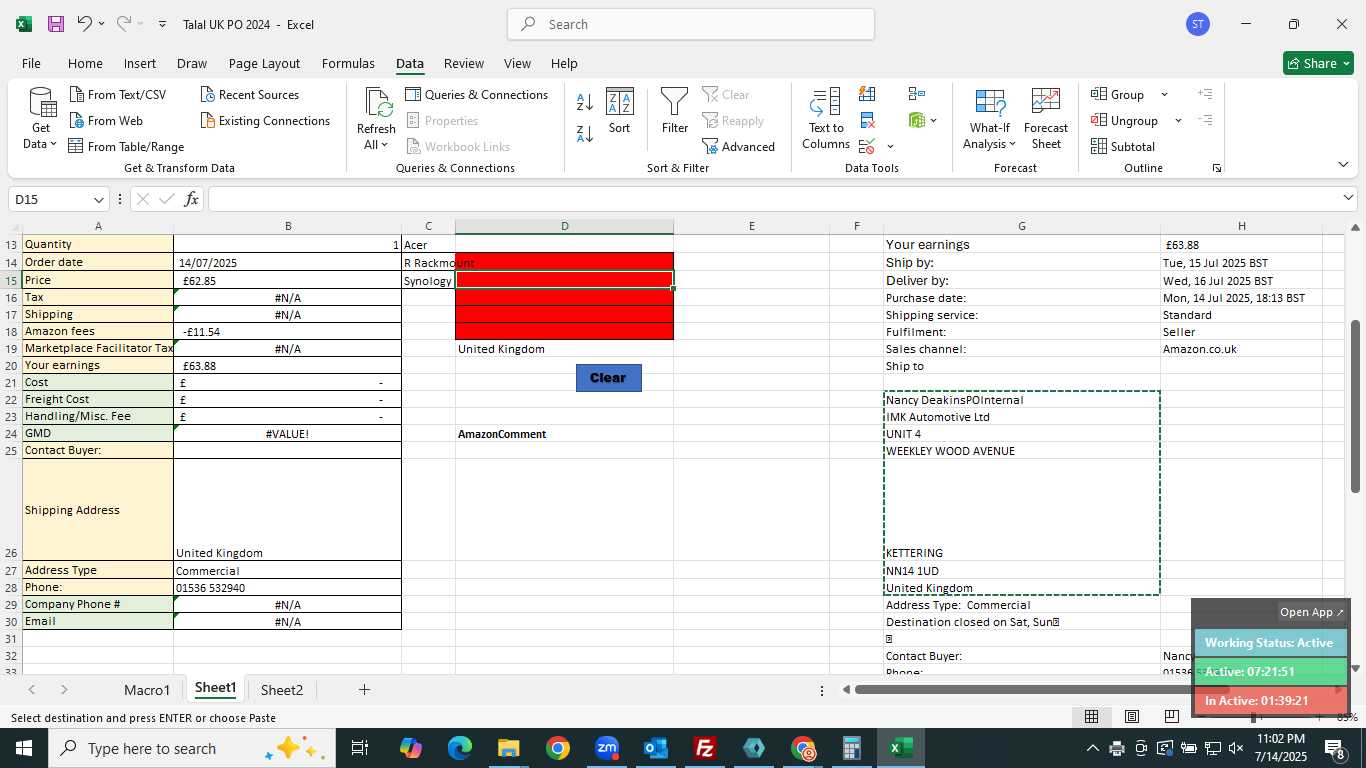Click the blue Clear button in sheet
1366x768 pixels.
click(608, 378)
